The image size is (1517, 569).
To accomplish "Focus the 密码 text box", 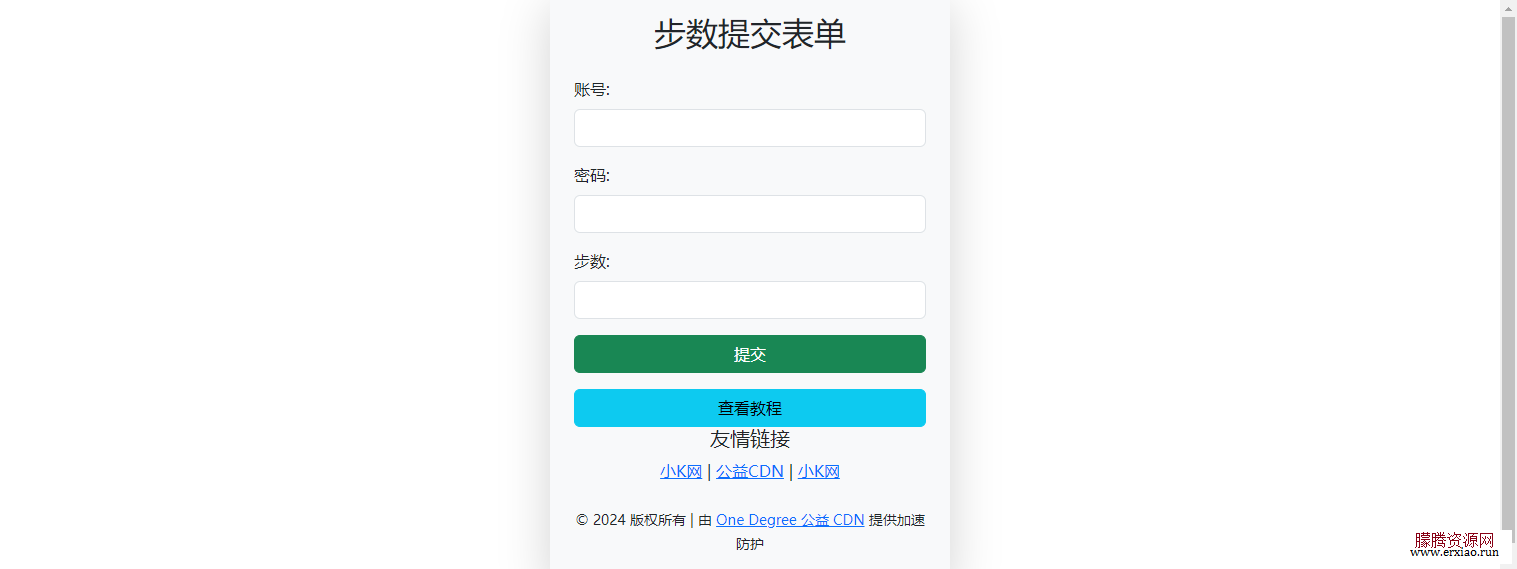I will 750,214.
